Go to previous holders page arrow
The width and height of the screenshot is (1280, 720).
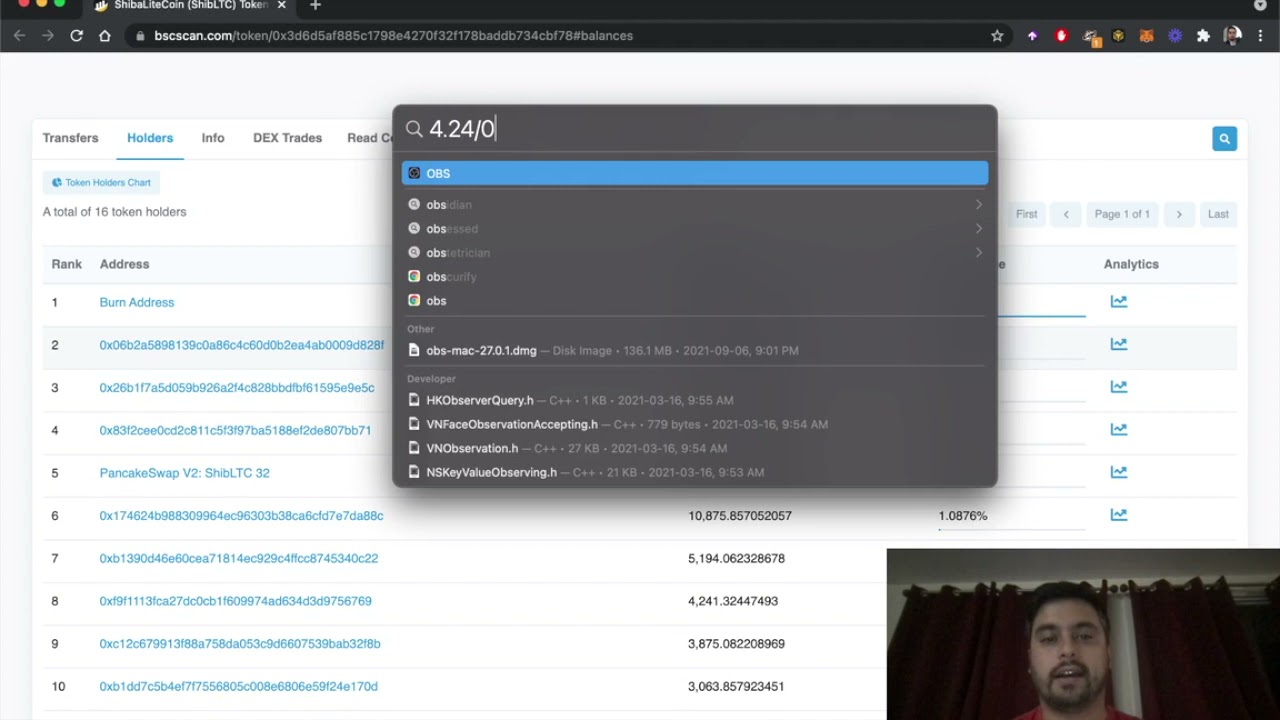1066,214
